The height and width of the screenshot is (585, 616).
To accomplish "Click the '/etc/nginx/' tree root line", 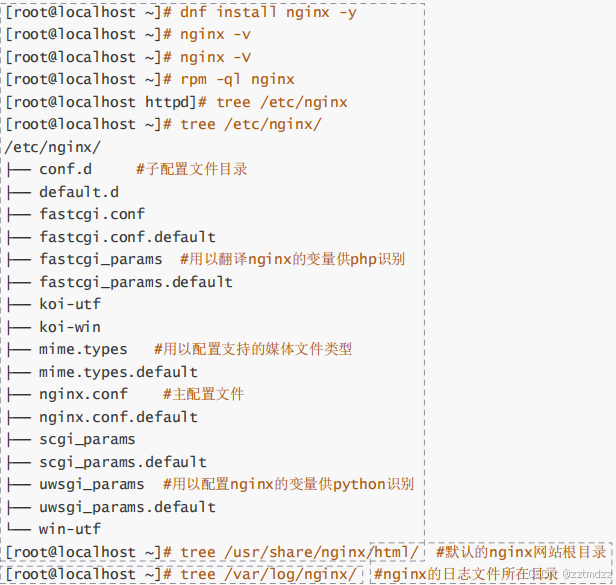I will pos(53,147).
